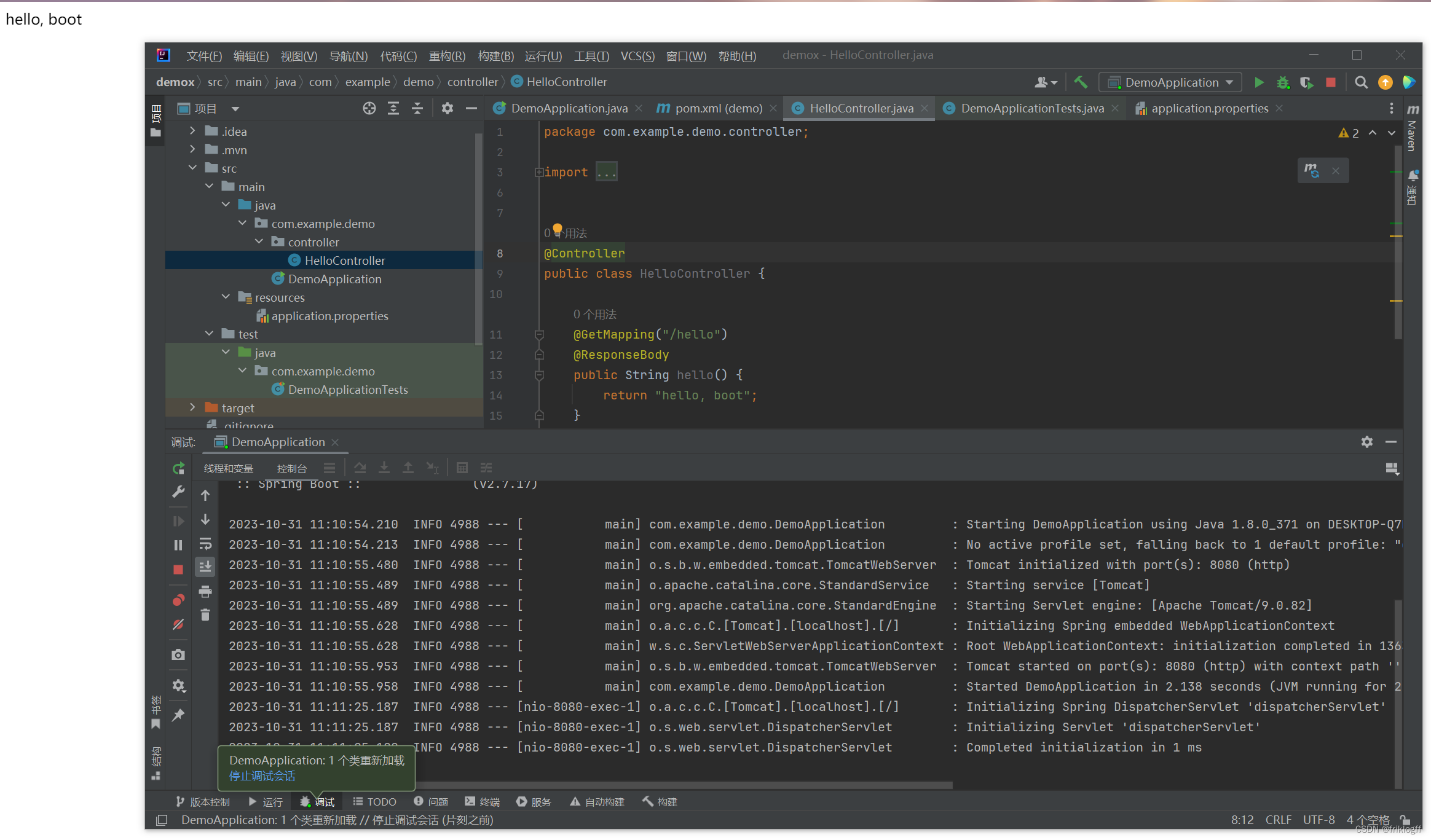This screenshot has width=1431, height=840.
Task: Clear console with trash icon
Action: tap(205, 615)
